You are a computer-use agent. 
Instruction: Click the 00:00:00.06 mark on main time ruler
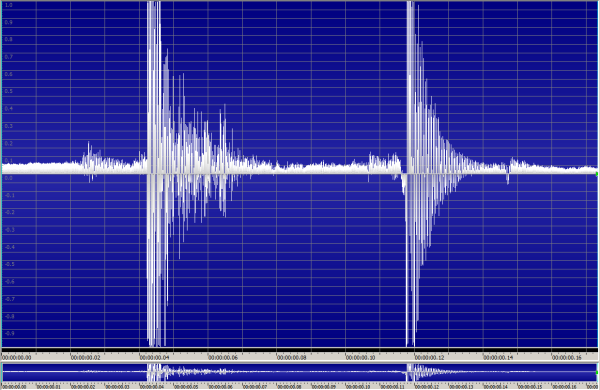[x=223, y=357]
